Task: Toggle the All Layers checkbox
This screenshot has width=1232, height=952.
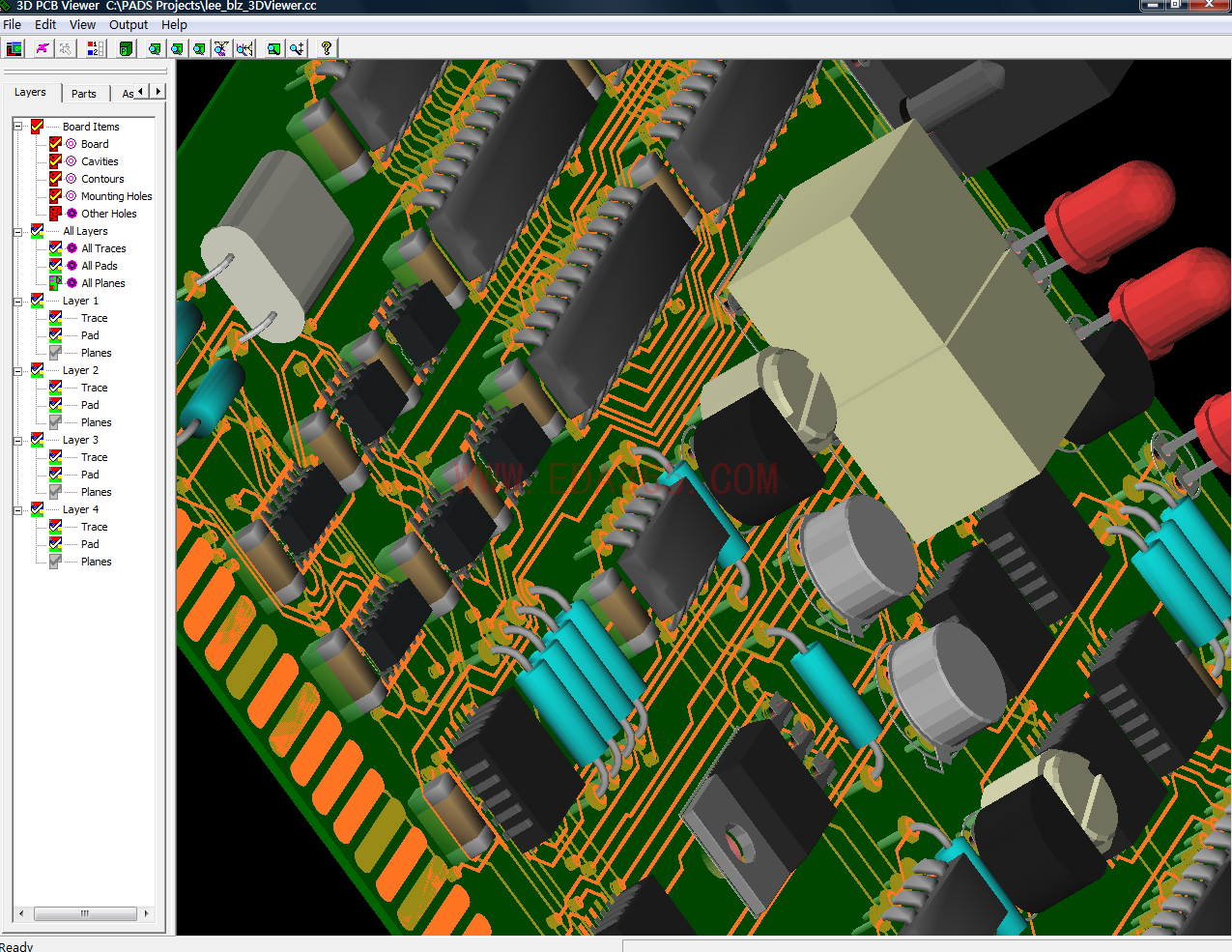Action: [37, 231]
